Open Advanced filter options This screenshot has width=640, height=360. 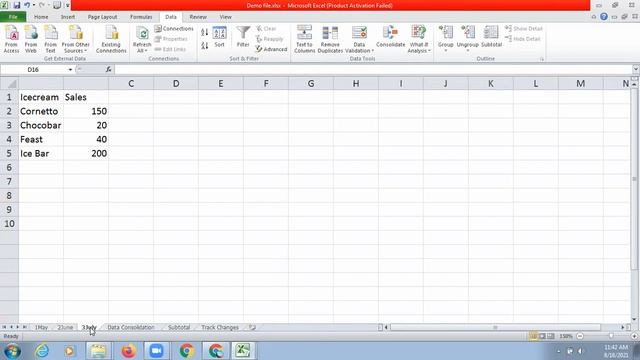click(x=271, y=49)
